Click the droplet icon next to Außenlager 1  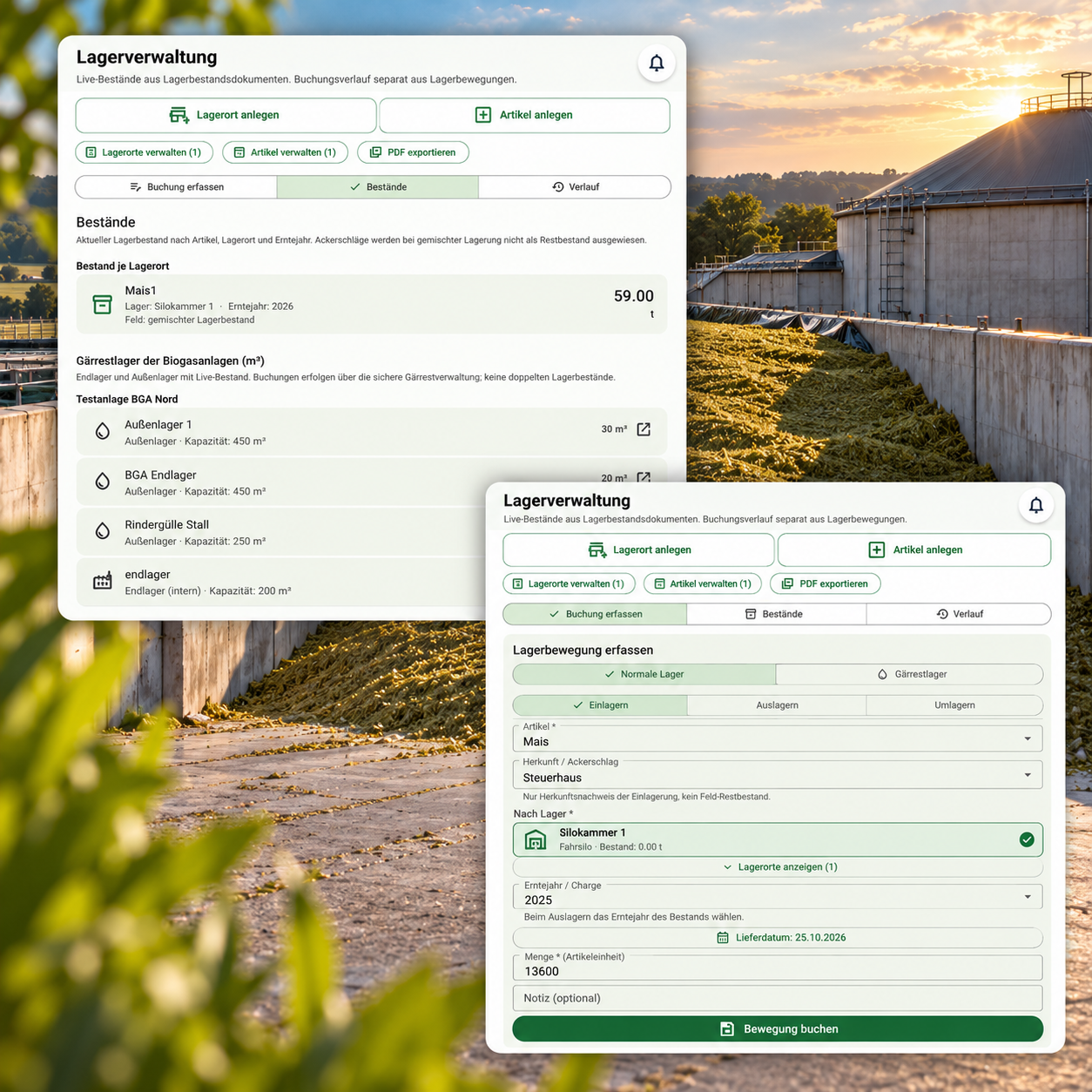(x=103, y=431)
